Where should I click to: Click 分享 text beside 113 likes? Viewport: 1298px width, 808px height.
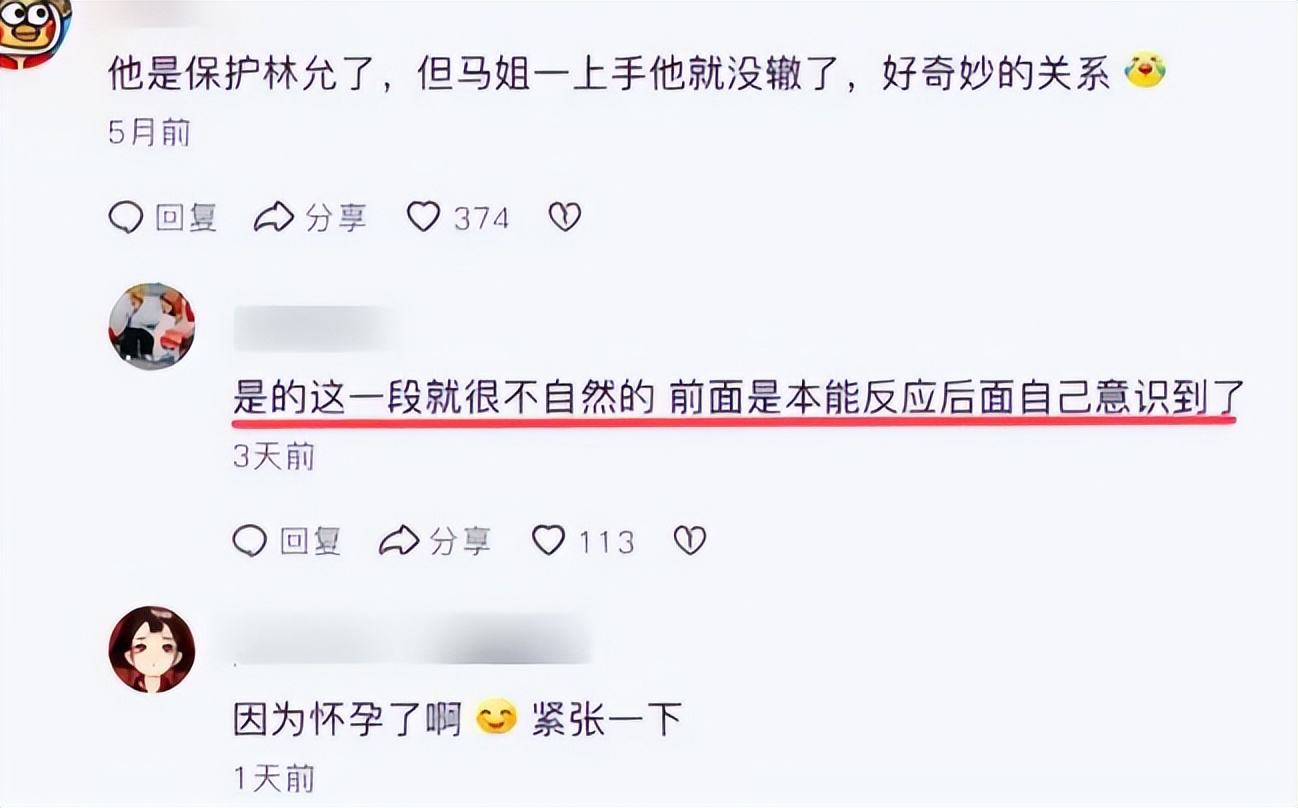460,541
